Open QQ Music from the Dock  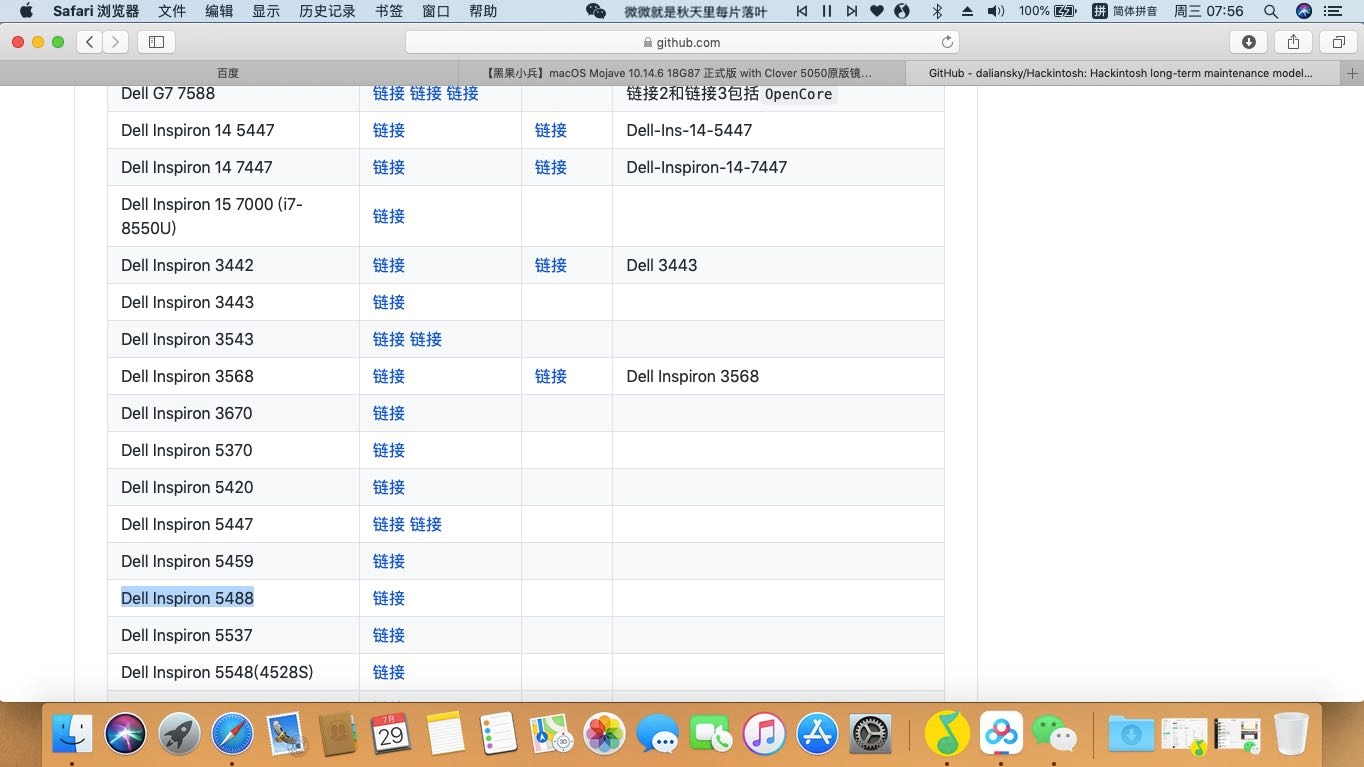point(947,735)
